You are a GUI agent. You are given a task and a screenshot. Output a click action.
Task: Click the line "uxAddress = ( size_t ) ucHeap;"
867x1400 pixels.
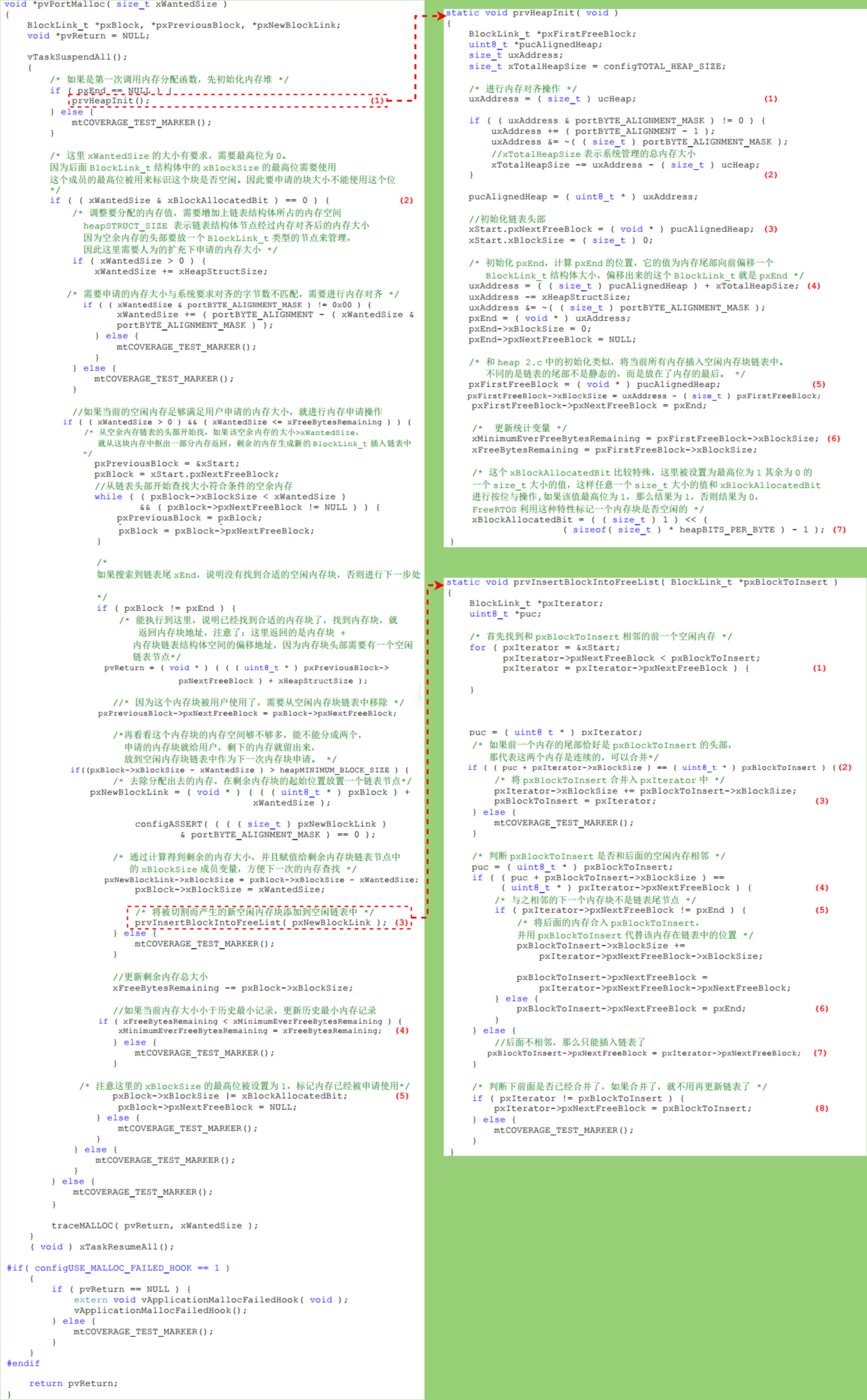click(552, 99)
